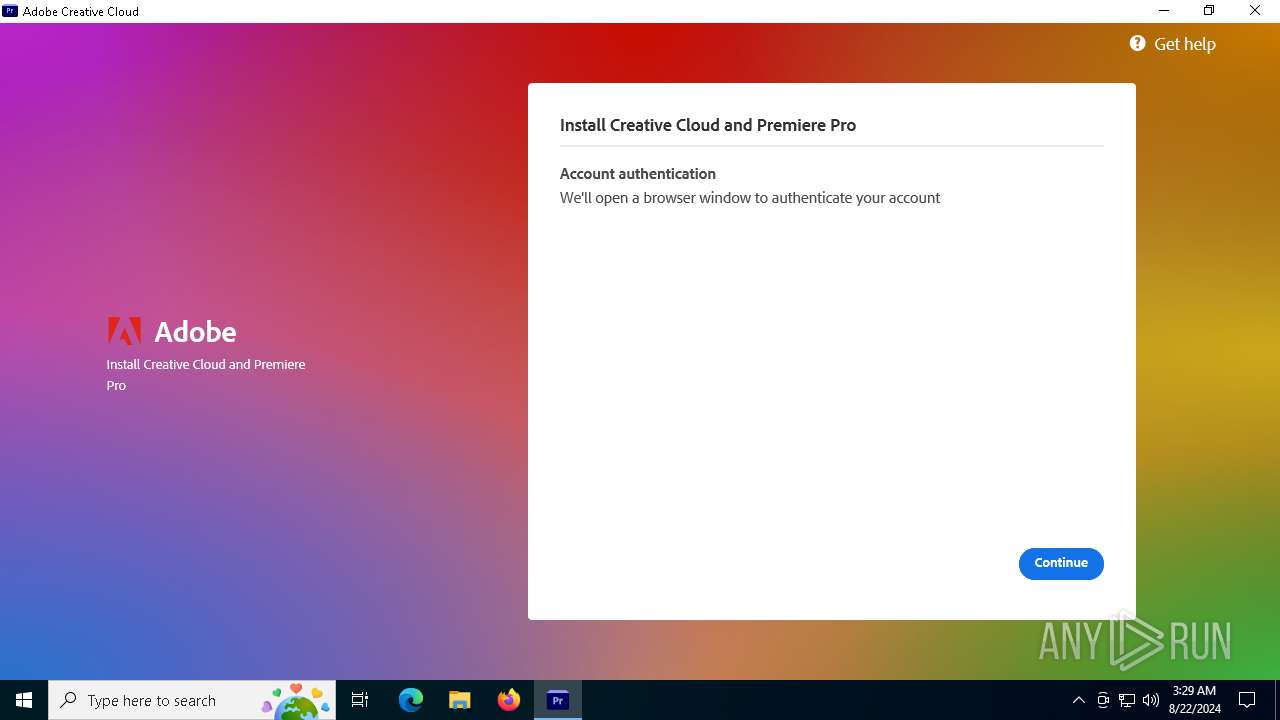Click the Install Creative Cloud and Premiere Pro heading
The width and height of the screenshot is (1280, 720).
708,125
